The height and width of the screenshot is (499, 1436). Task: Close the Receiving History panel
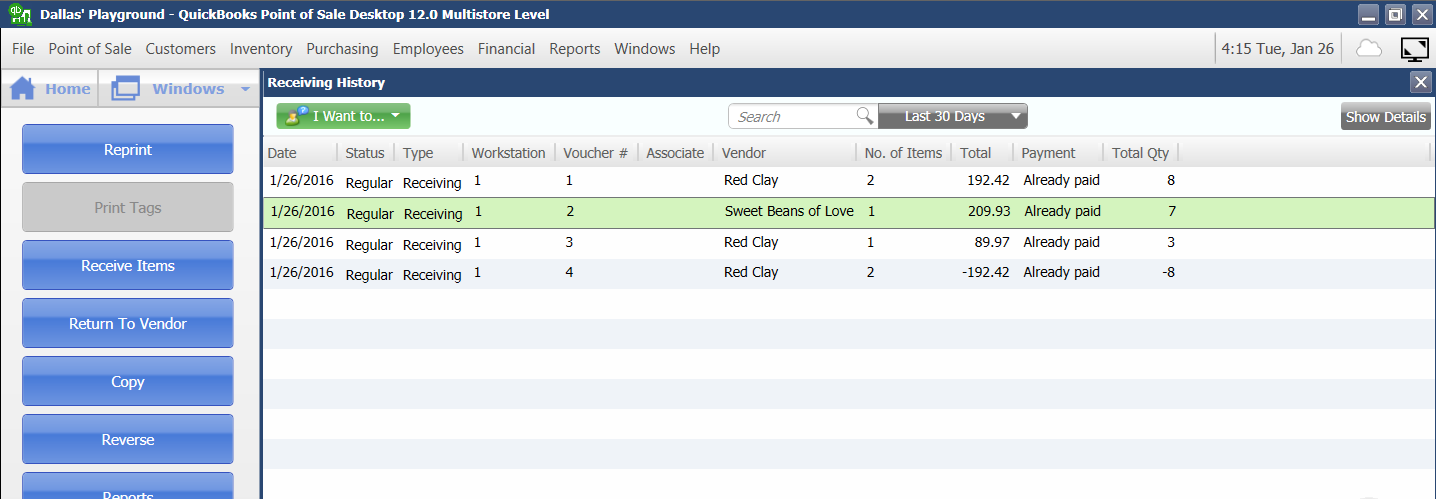tap(1420, 83)
